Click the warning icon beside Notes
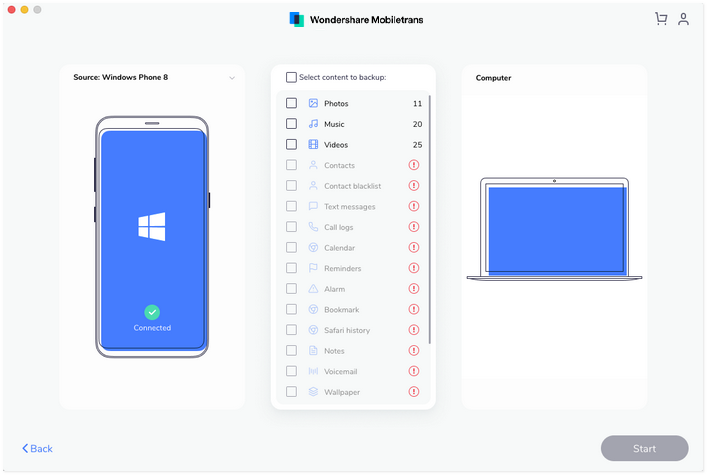Image resolution: width=707 pixels, height=475 pixels. 413,350
